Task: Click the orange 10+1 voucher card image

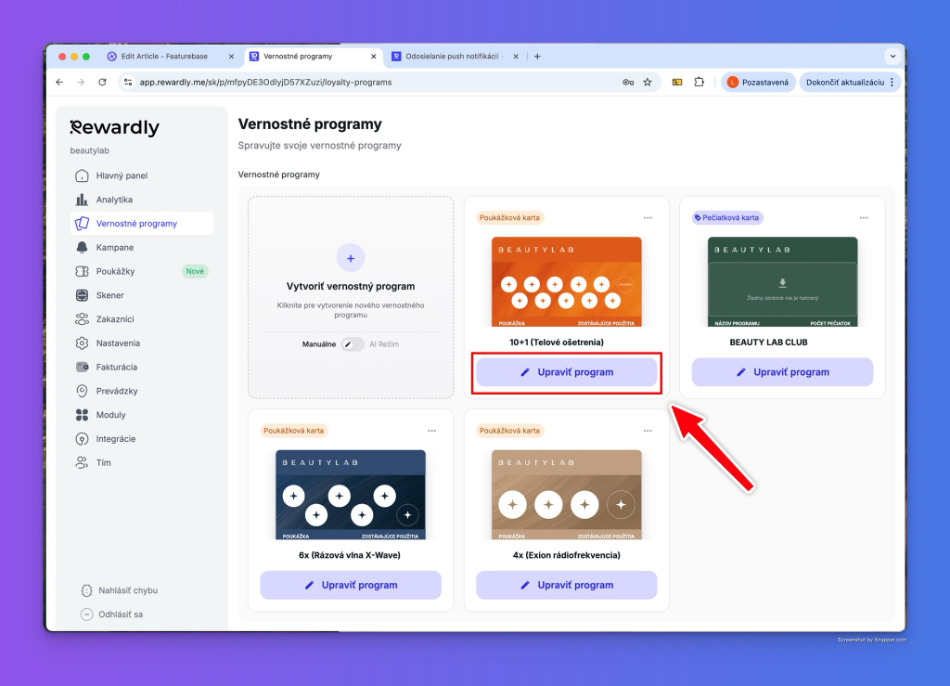Action: coord(566,282)
